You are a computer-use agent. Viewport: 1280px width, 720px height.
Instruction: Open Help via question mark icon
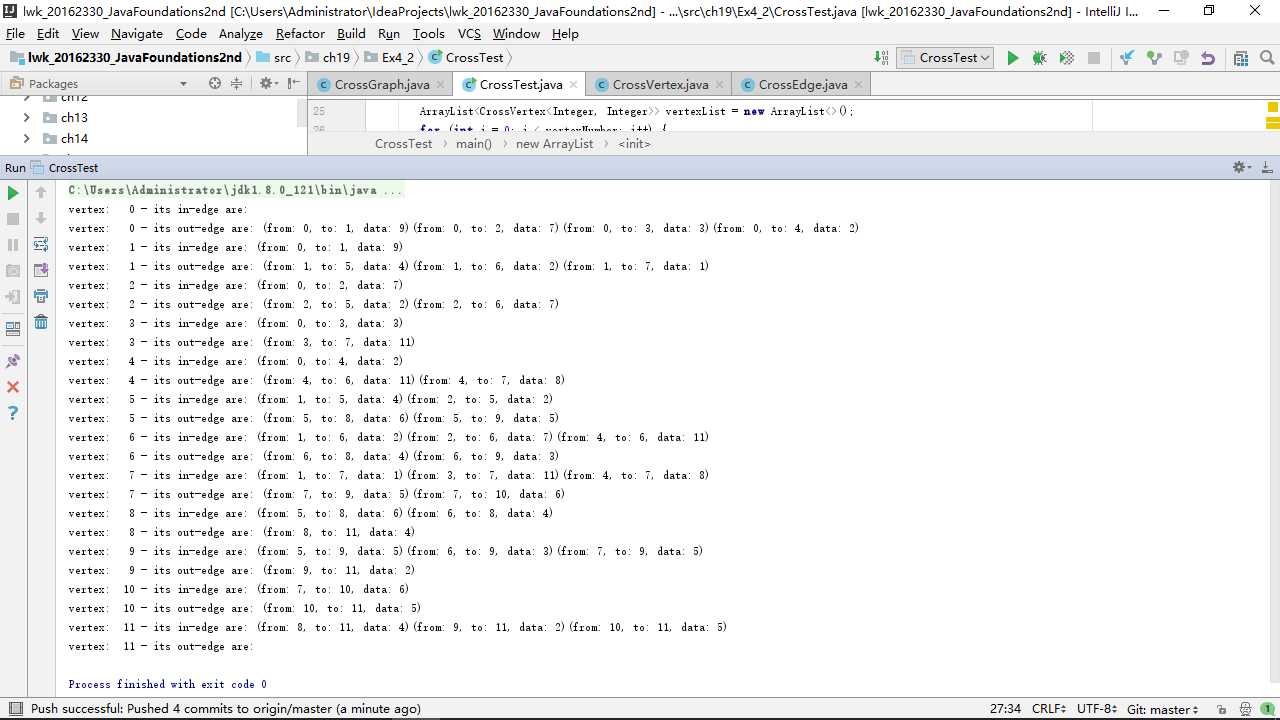(13, 413)
